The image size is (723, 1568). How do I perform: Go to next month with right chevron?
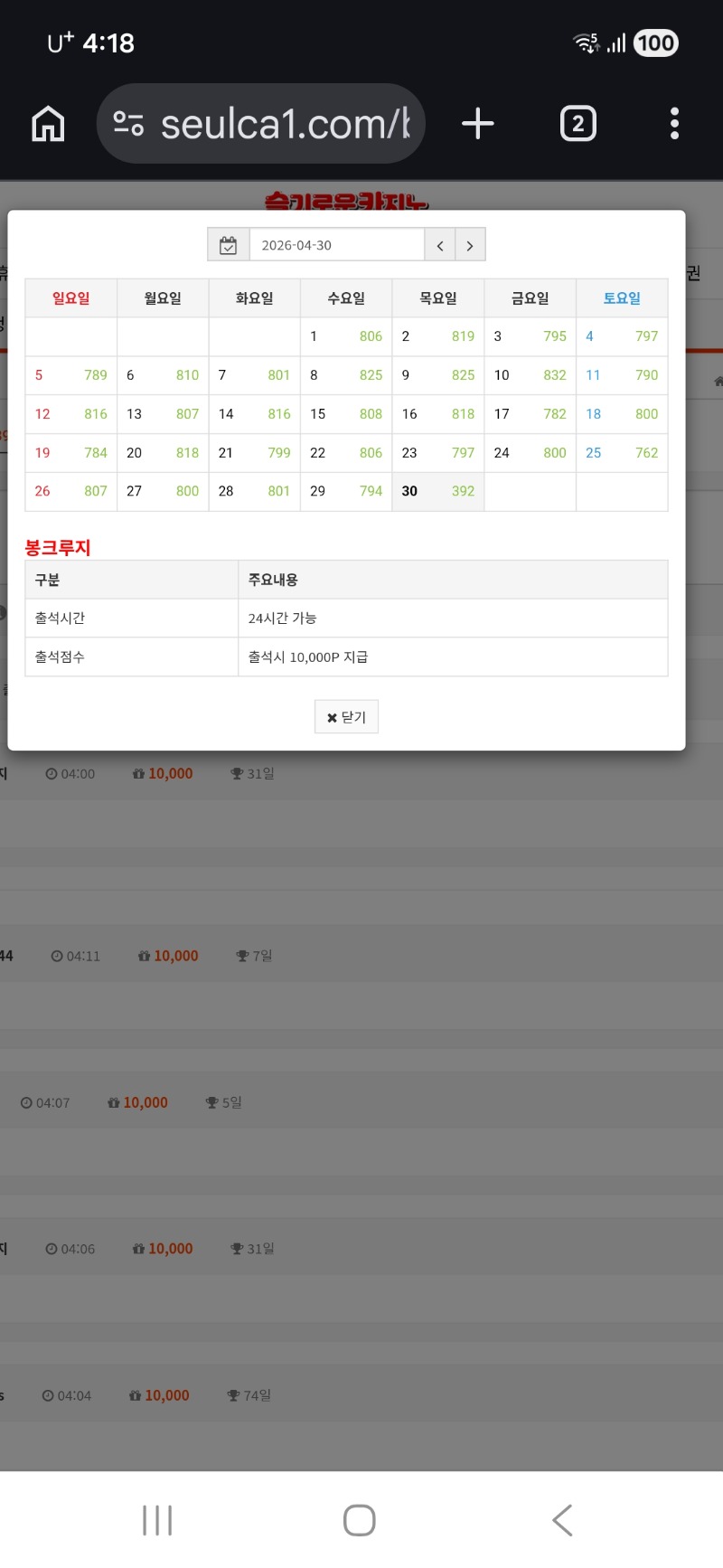(470, 245)
